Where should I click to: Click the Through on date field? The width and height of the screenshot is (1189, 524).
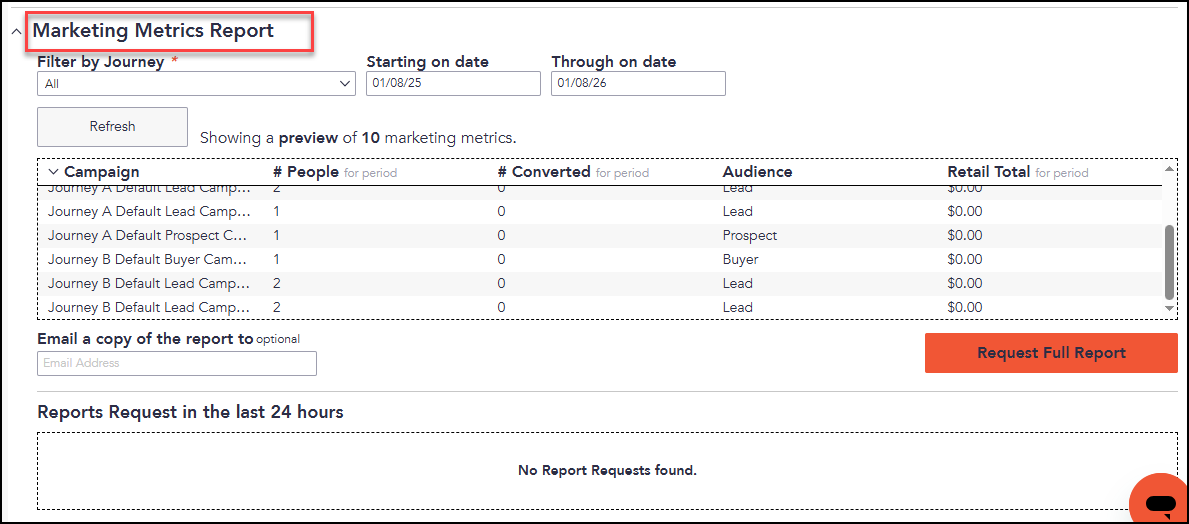coord(638,83)
